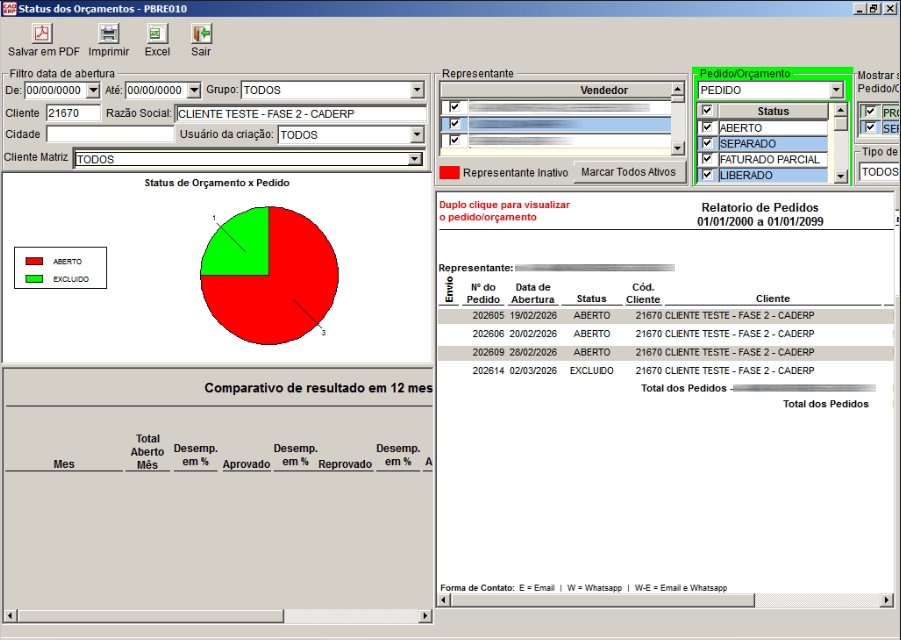Click the De date field
Screen dimensions: 901x640
click(x=56, y=90)
